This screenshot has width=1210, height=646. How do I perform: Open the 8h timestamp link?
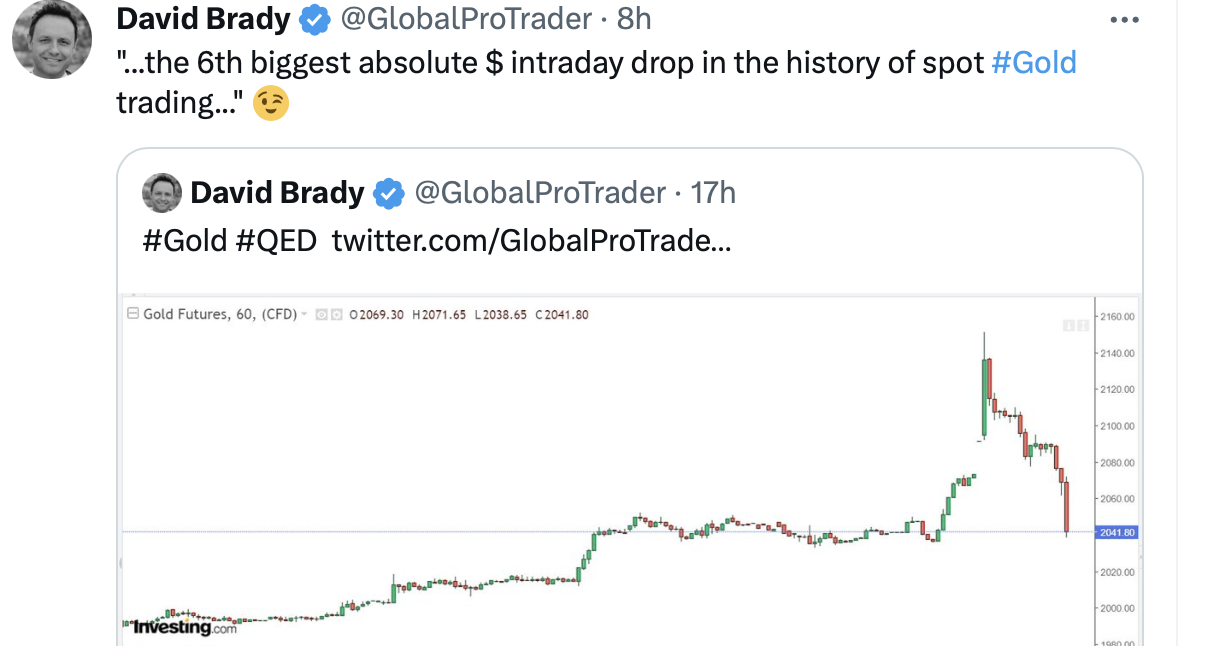pos(634,19)
